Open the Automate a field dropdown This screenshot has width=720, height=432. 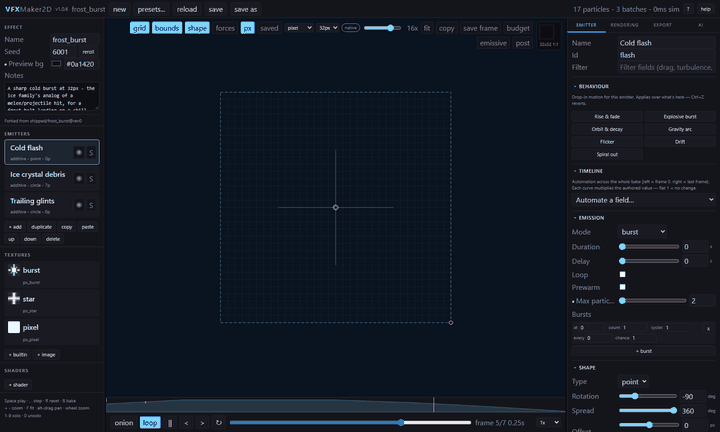643,200
